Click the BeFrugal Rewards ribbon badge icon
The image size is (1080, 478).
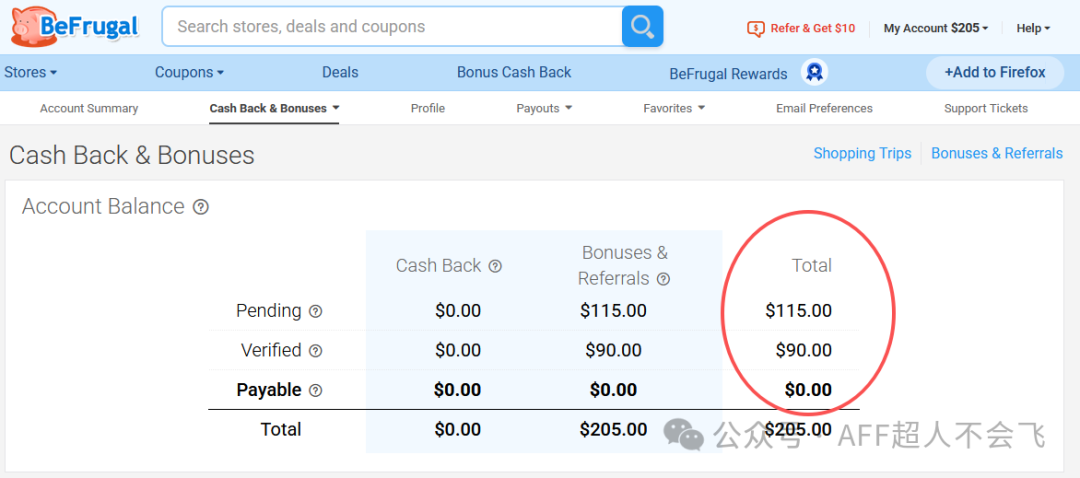pos(814,72)
